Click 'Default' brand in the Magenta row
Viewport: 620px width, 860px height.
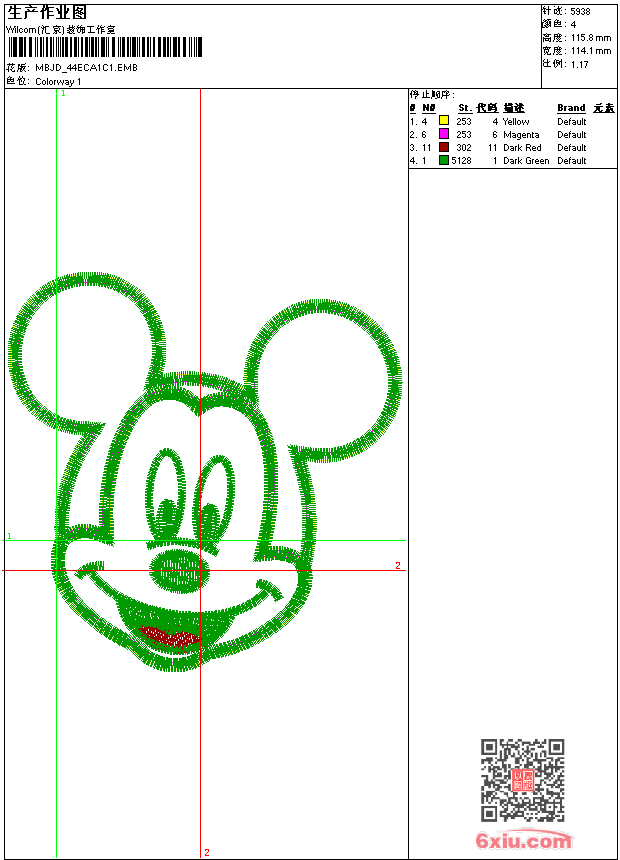[x=572, y=134]
